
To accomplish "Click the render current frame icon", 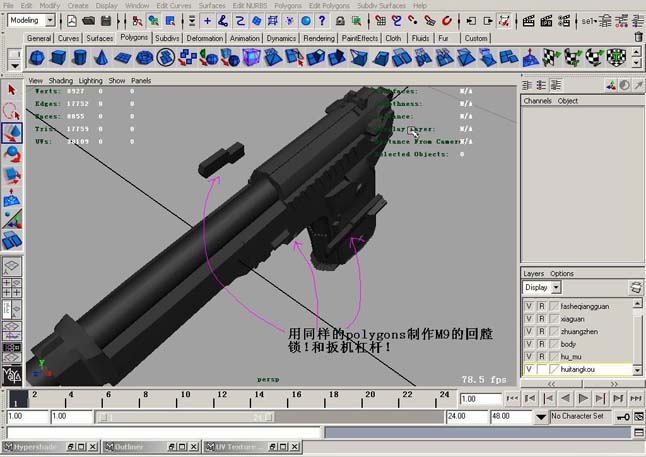I will 529,21.
